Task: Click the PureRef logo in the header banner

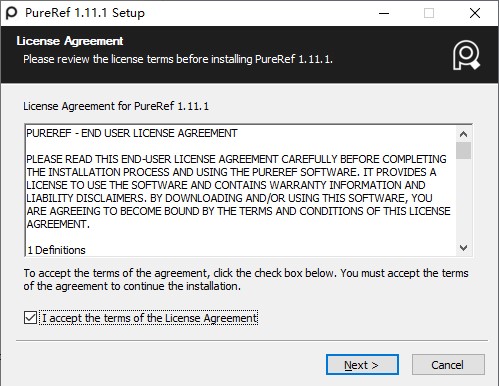Action: pyautogui.click(x=466, y=55)
